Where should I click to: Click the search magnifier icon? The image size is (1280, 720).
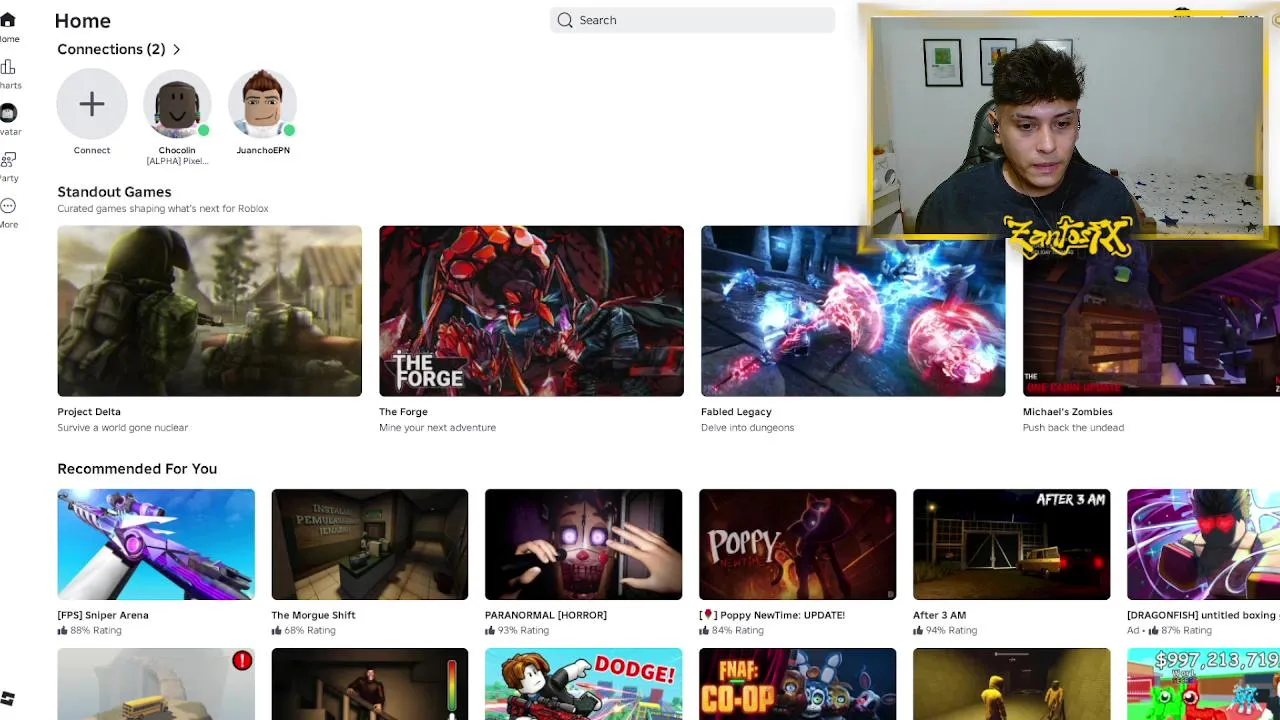pos(565,20)
